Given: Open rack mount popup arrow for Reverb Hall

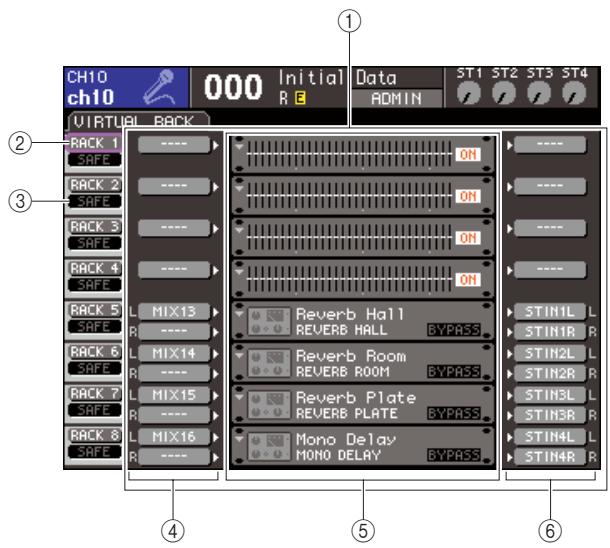Looking at the screenshot, I should [x=239, y=313].
